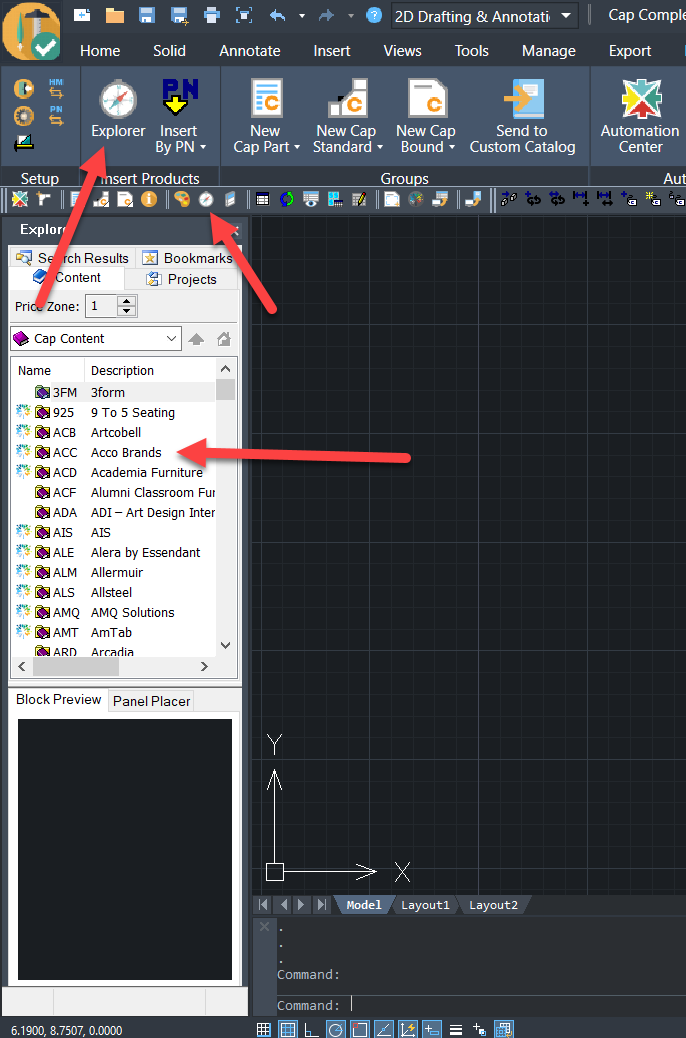Click the globe toolbar icon
Viewport: 686px width, 1038px height.
click(416, 199)
